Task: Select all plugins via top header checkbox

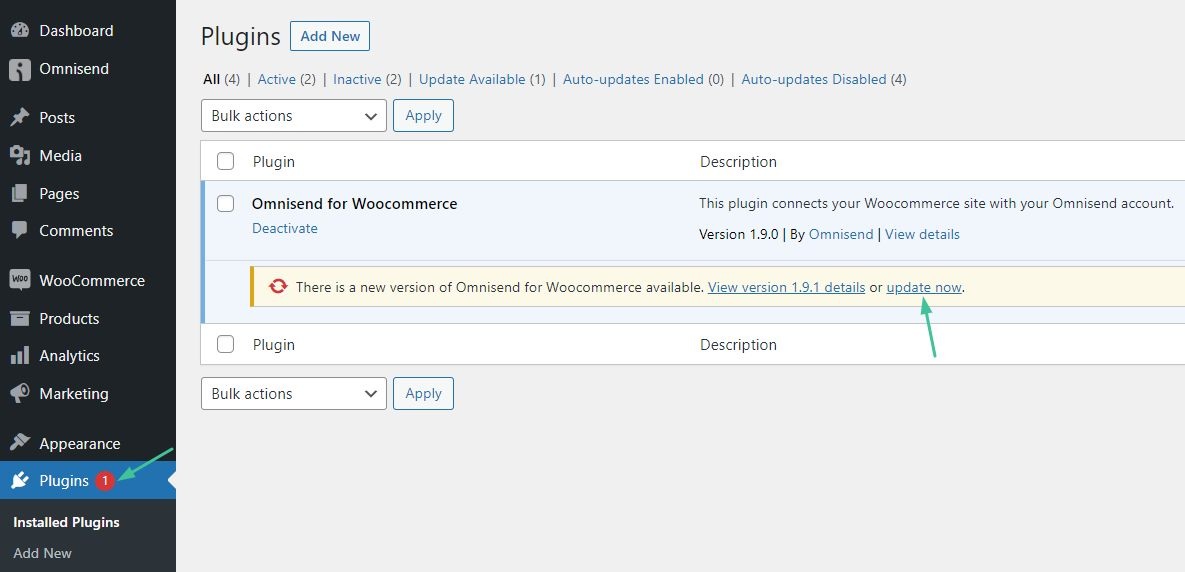Action: click(x=225, y=161)
